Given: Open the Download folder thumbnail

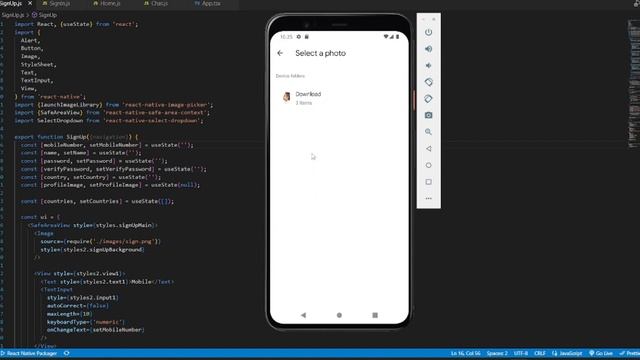Looking at the screenshot, I should pyautogui.click(x=287, y=97).
